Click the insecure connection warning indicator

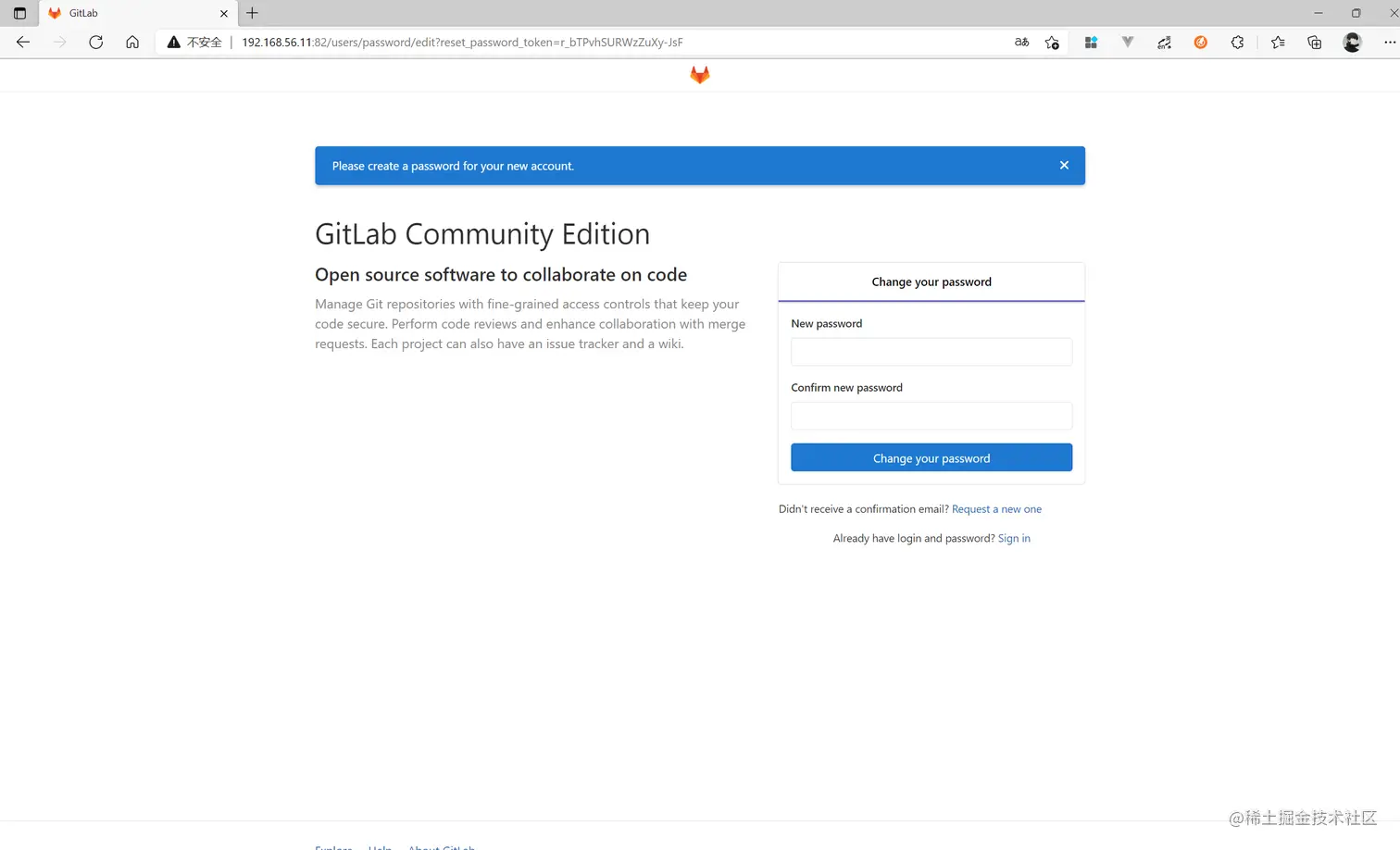tap(193, 42)
